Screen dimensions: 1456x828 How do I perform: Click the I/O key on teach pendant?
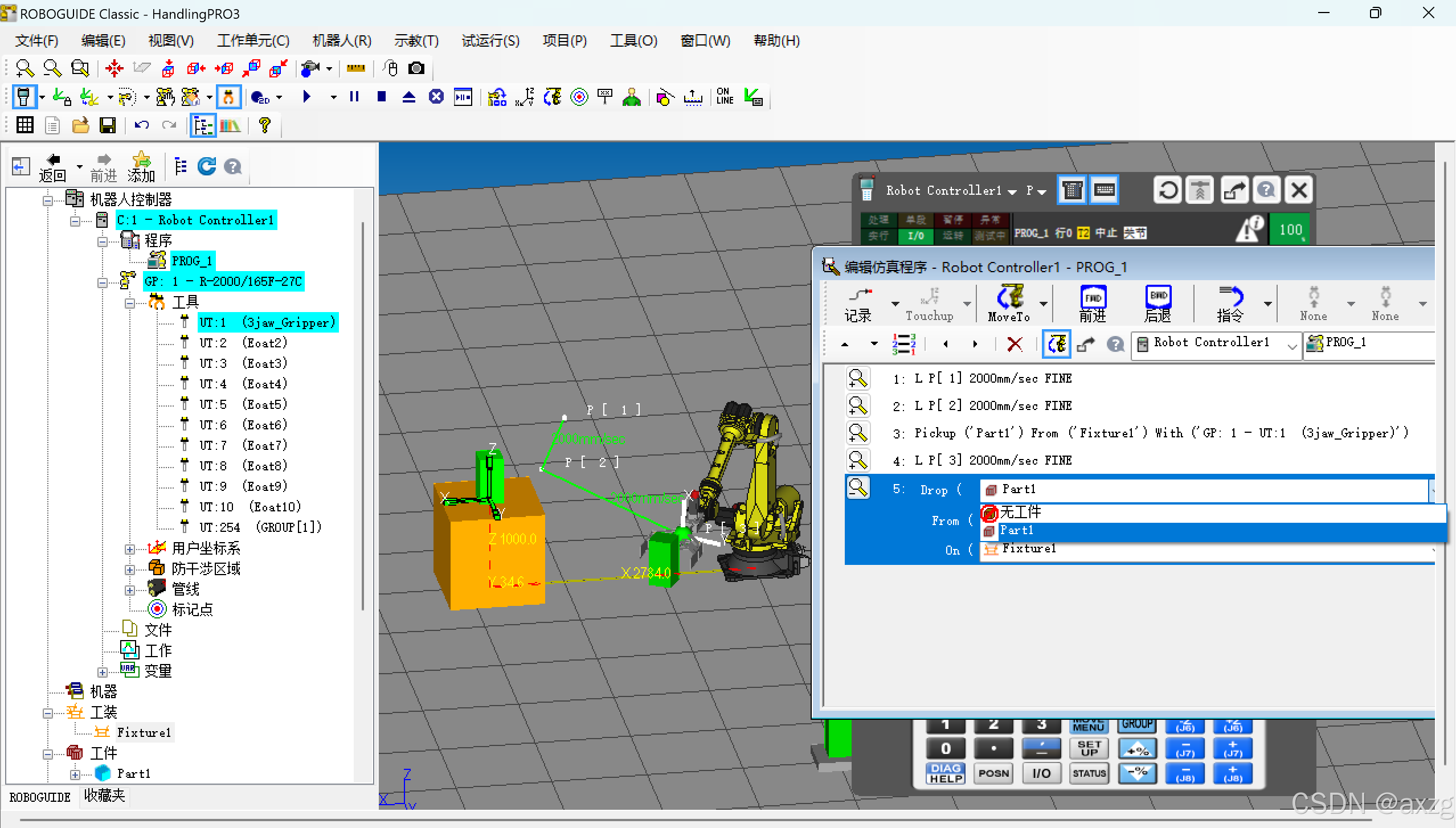click(1041, 773)
